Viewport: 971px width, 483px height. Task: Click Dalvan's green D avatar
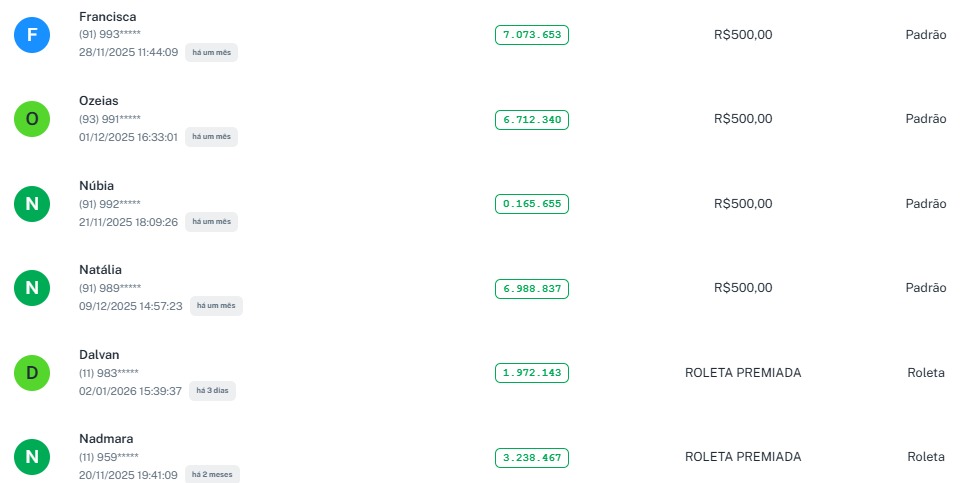point(32,373)
